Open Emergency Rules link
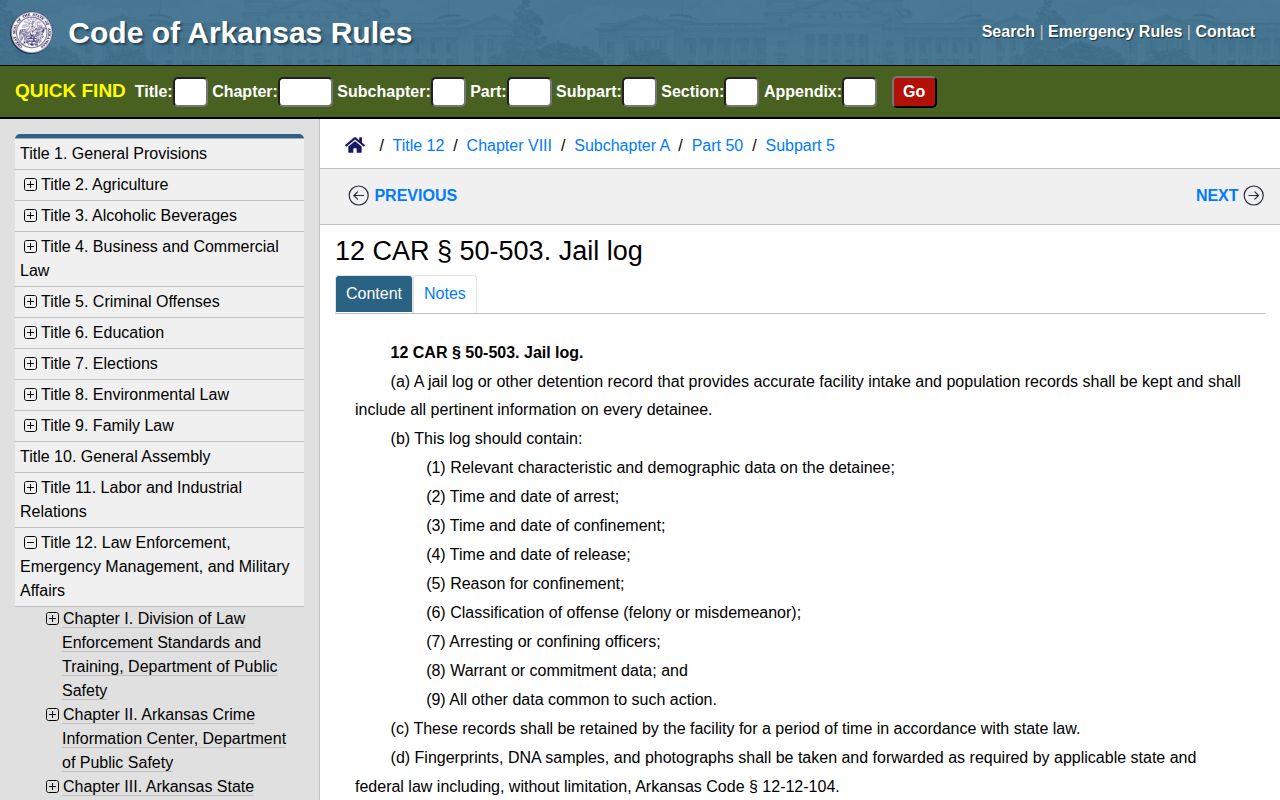This screenshot has height=800, width=1280. 1115,31
